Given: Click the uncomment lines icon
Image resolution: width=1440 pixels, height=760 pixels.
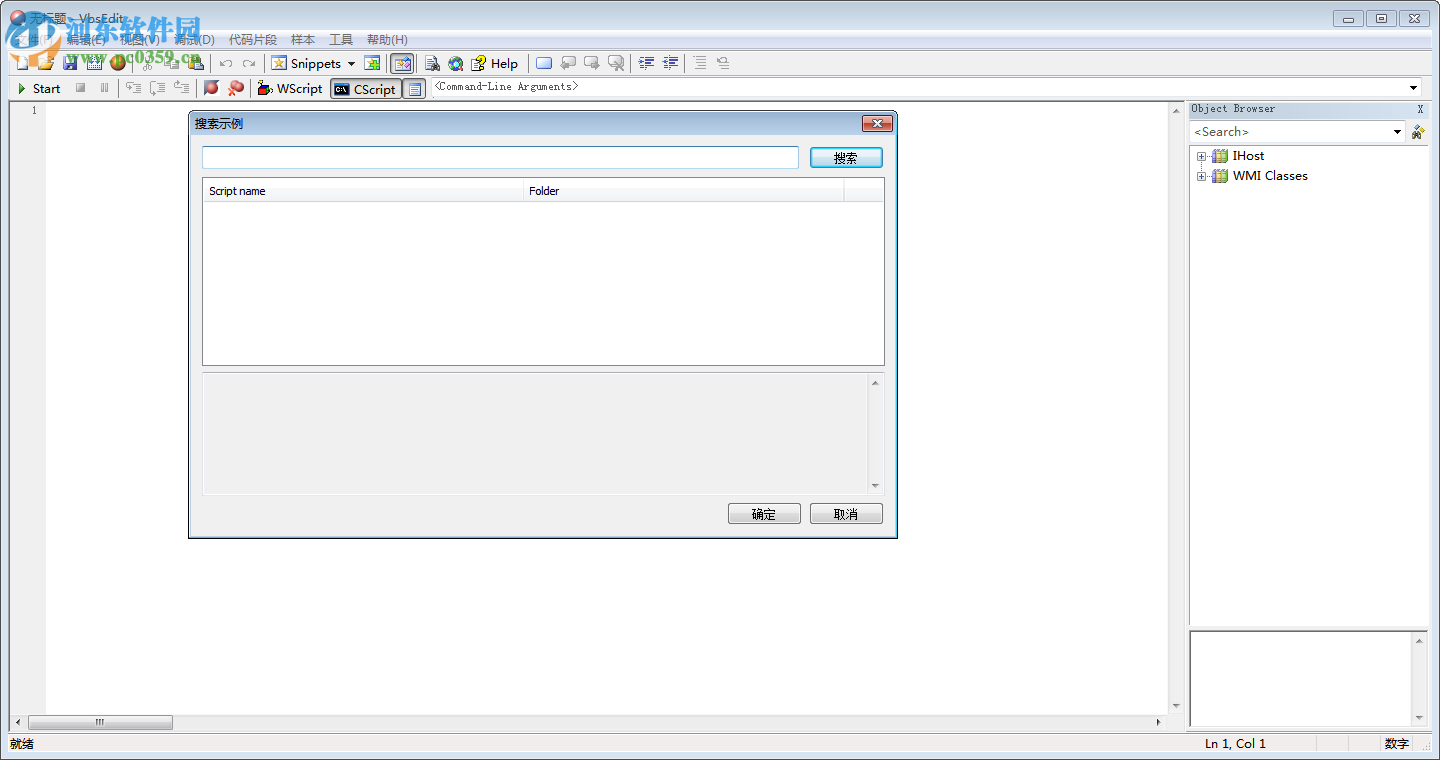Looking at the screenshot, I should (x=723, y=63).
